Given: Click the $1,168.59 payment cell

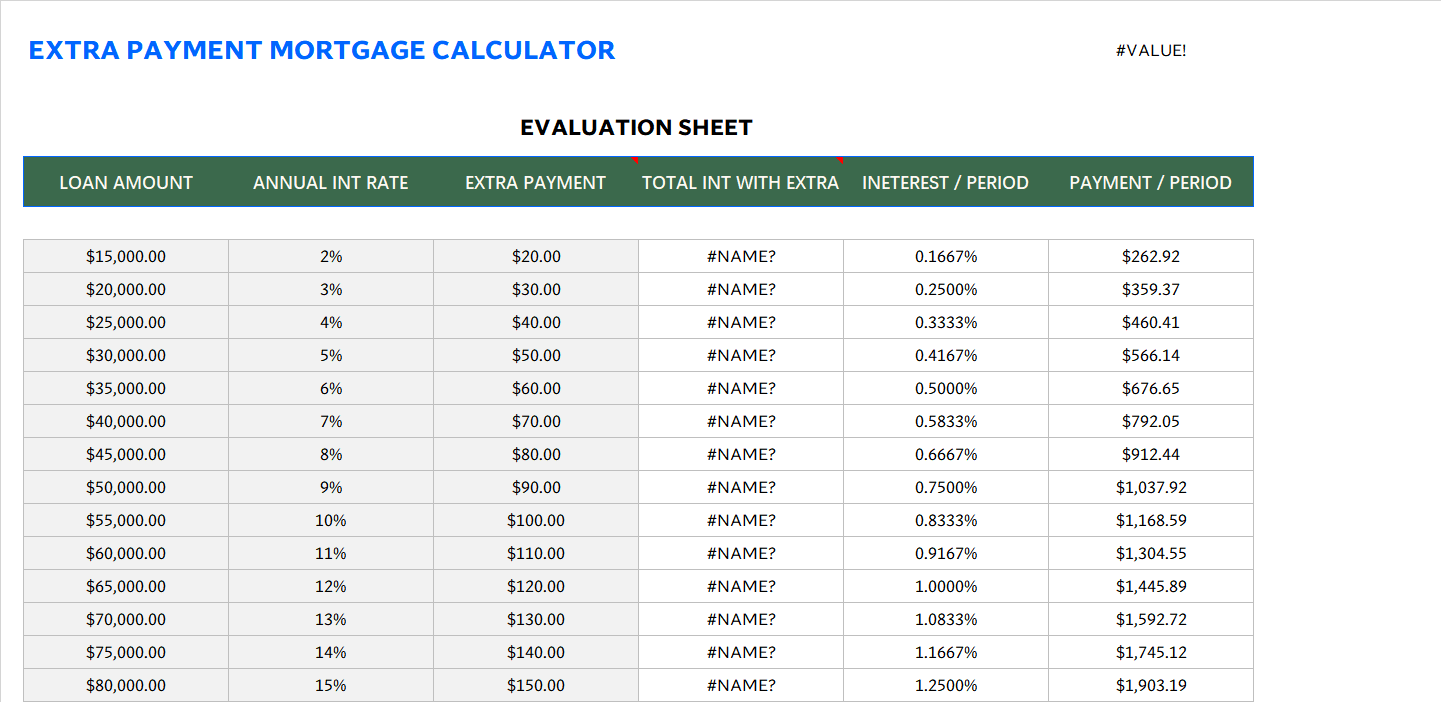Looking at the screenshot, I should click(x=1151, y=520).
